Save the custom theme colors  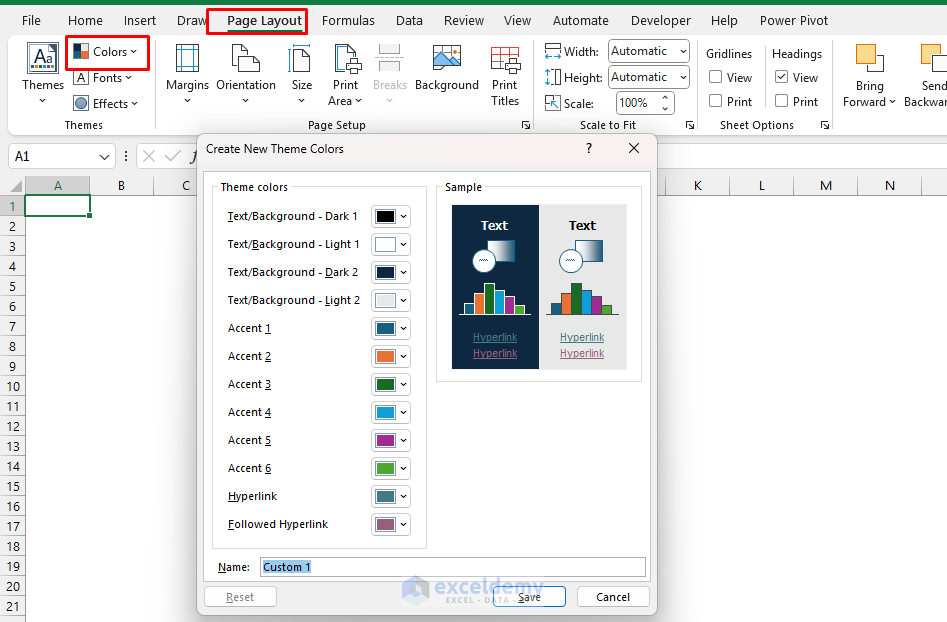tap(529, 596)
